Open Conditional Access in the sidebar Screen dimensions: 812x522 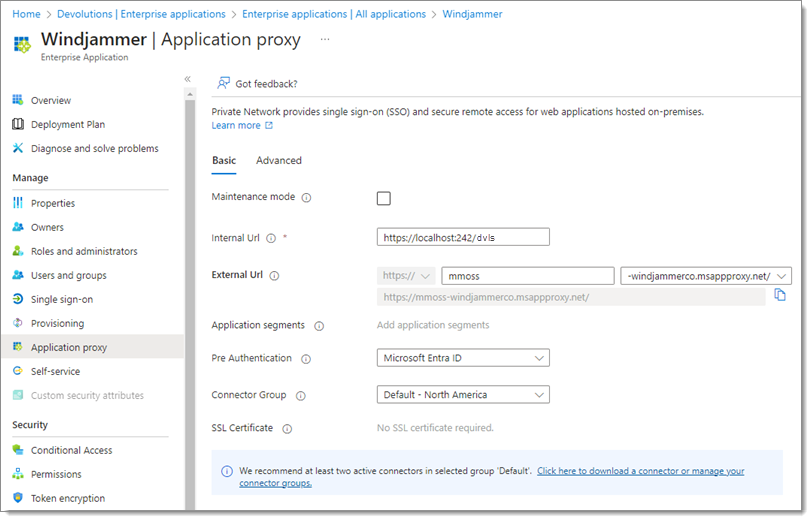tap(71, 450)
